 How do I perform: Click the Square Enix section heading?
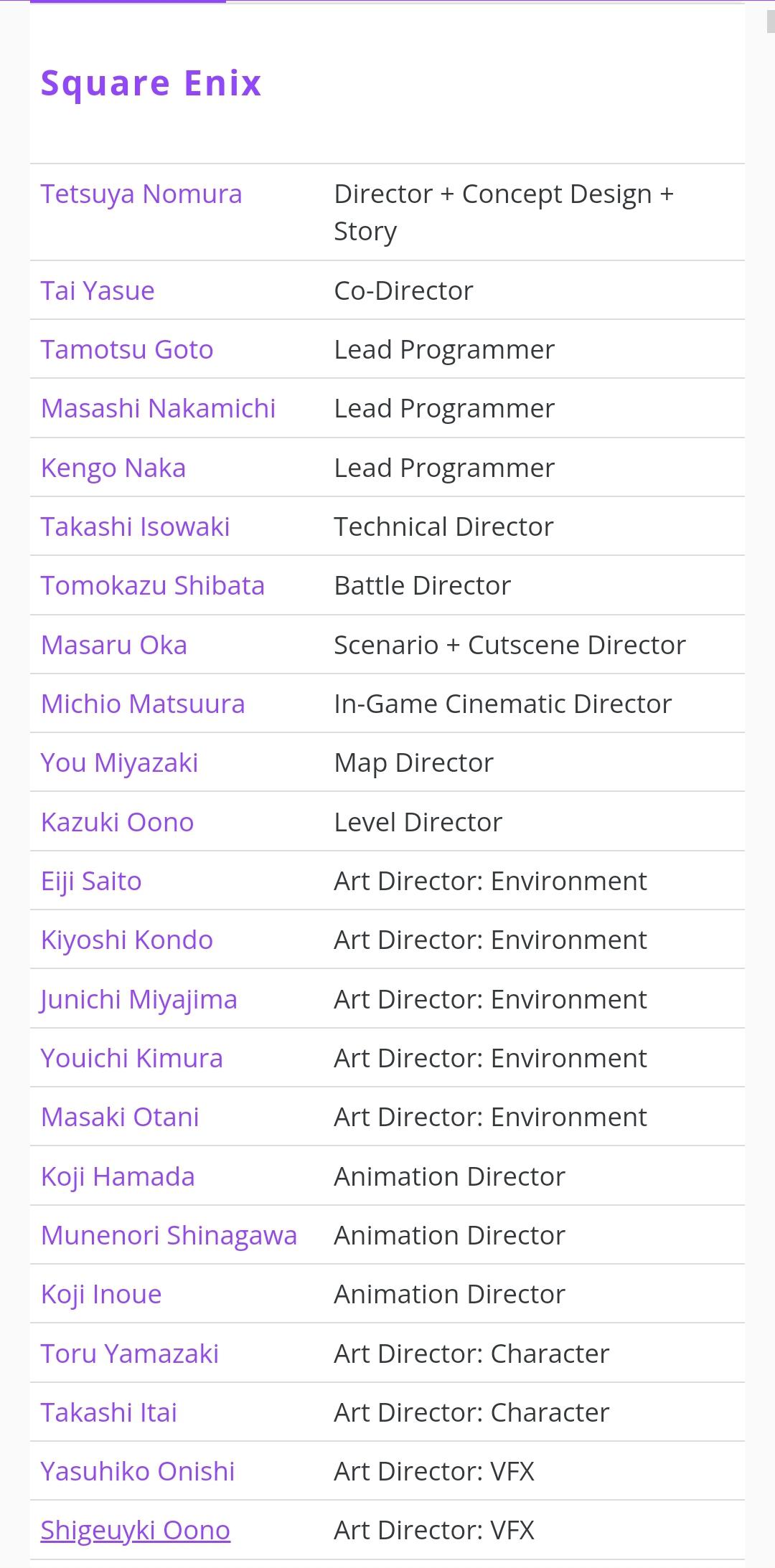pyautogui.click(x=151, y=83)
